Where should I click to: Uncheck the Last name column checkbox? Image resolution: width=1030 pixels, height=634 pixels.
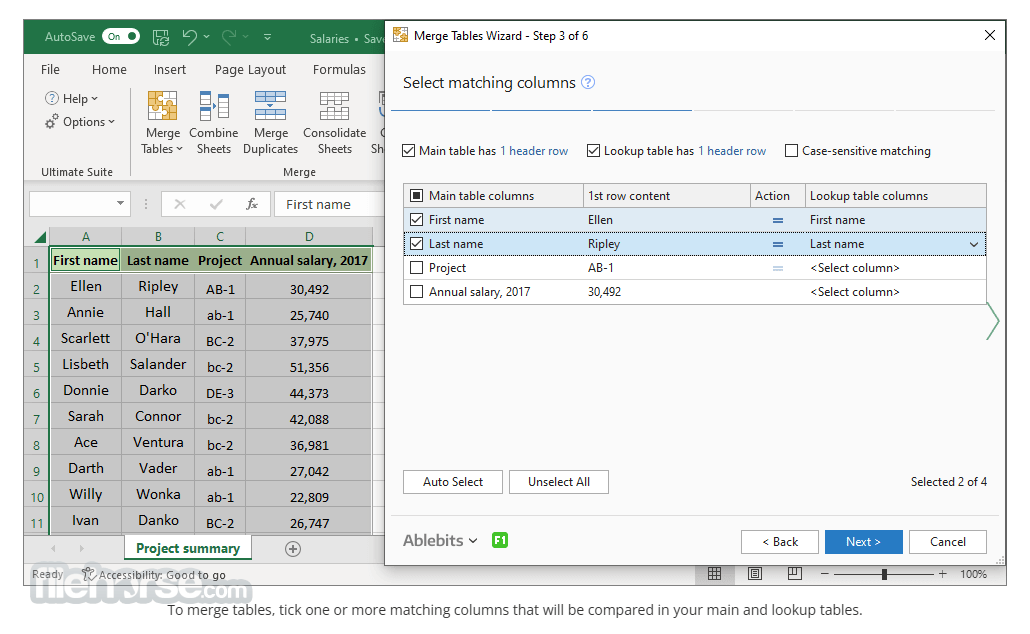tap(416, 244)
